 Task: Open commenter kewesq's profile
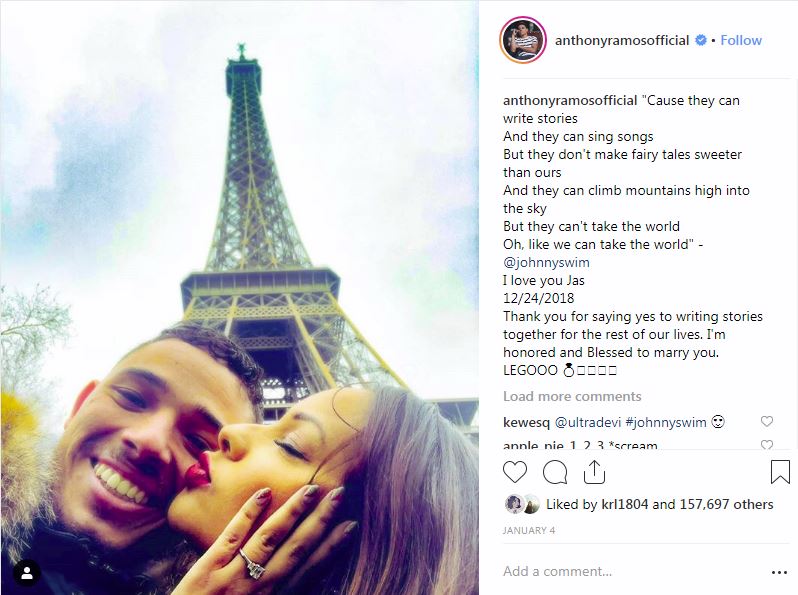(x=527, y=422)
